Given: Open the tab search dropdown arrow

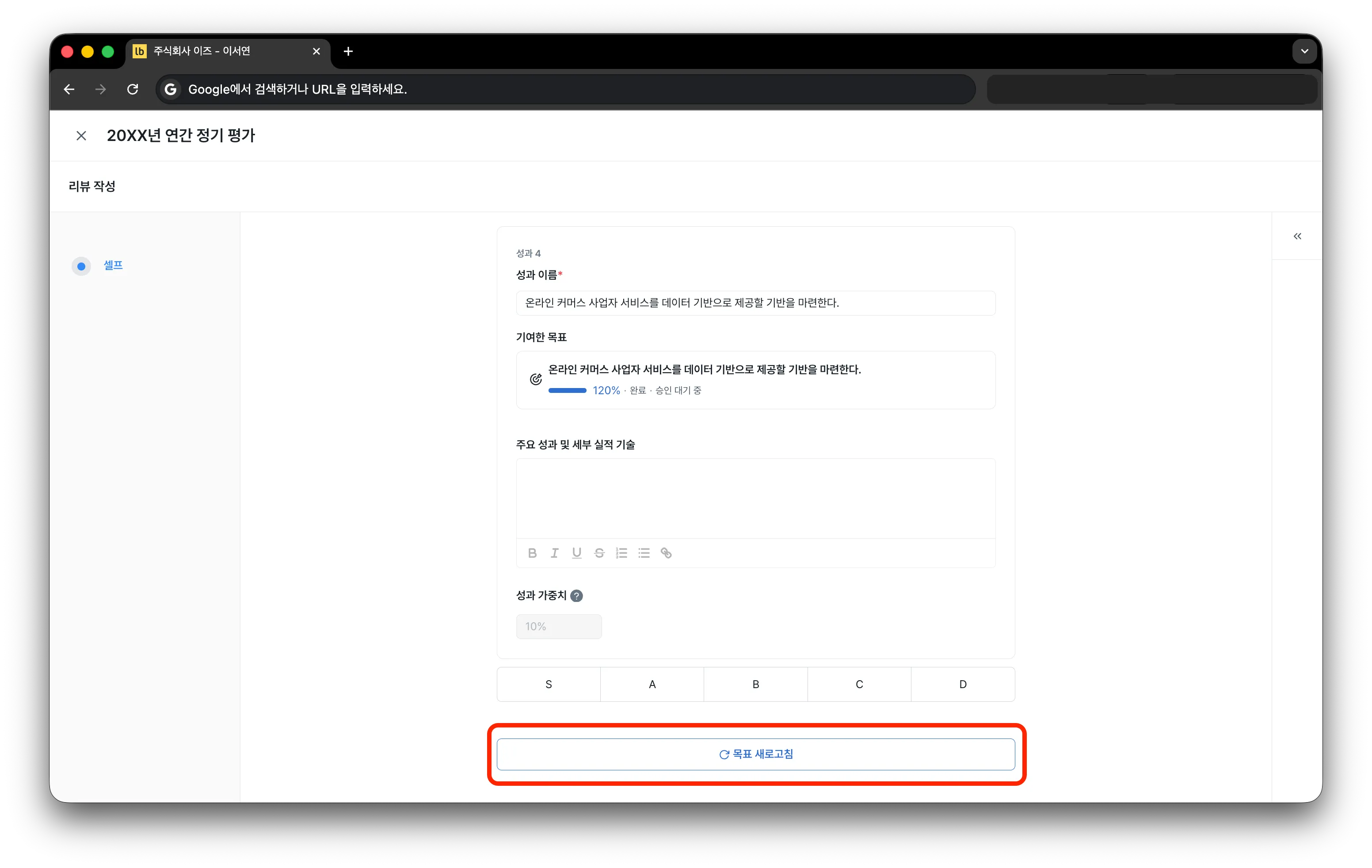Looking at the screenshot, I should coord(1304,51).
